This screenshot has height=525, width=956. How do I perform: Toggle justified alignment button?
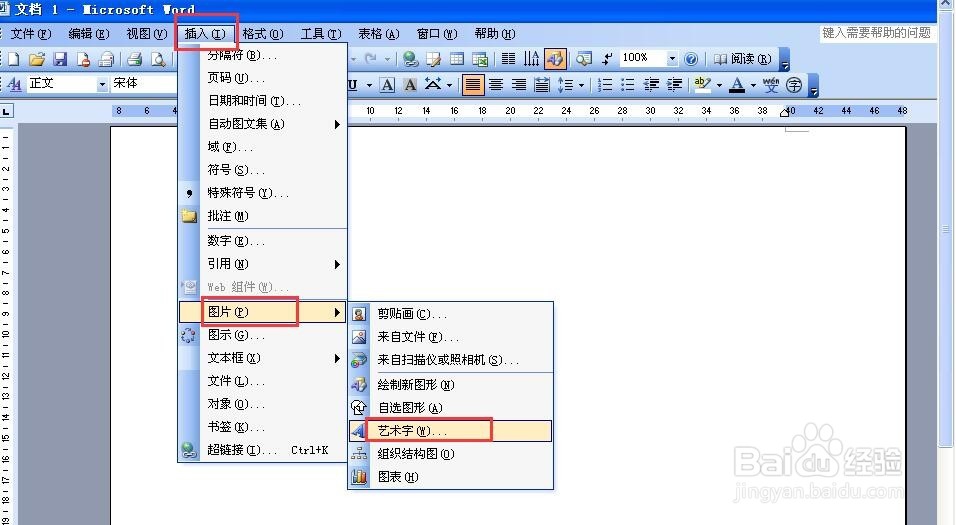473,85
